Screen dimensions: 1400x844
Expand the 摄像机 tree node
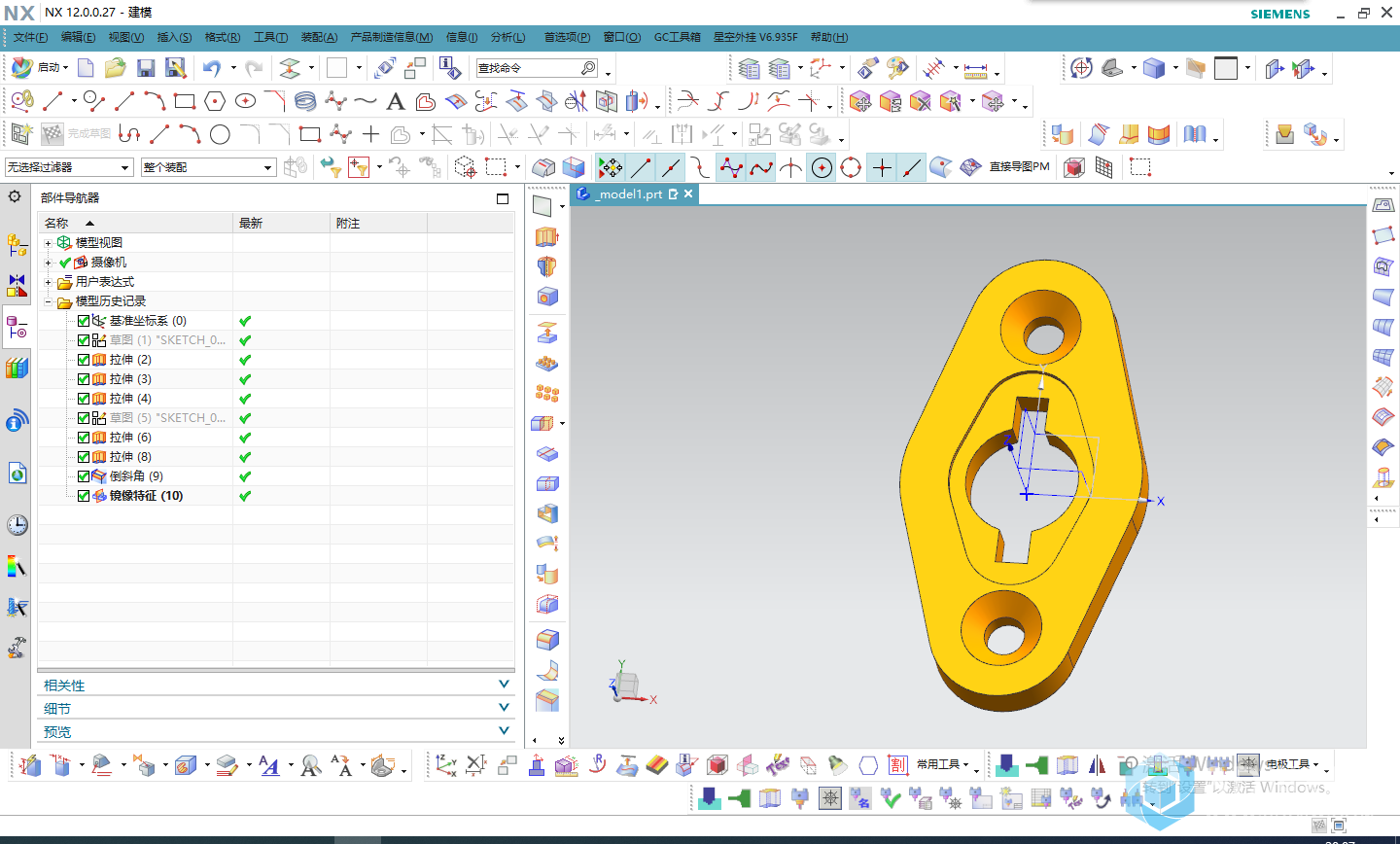[48, 263]
